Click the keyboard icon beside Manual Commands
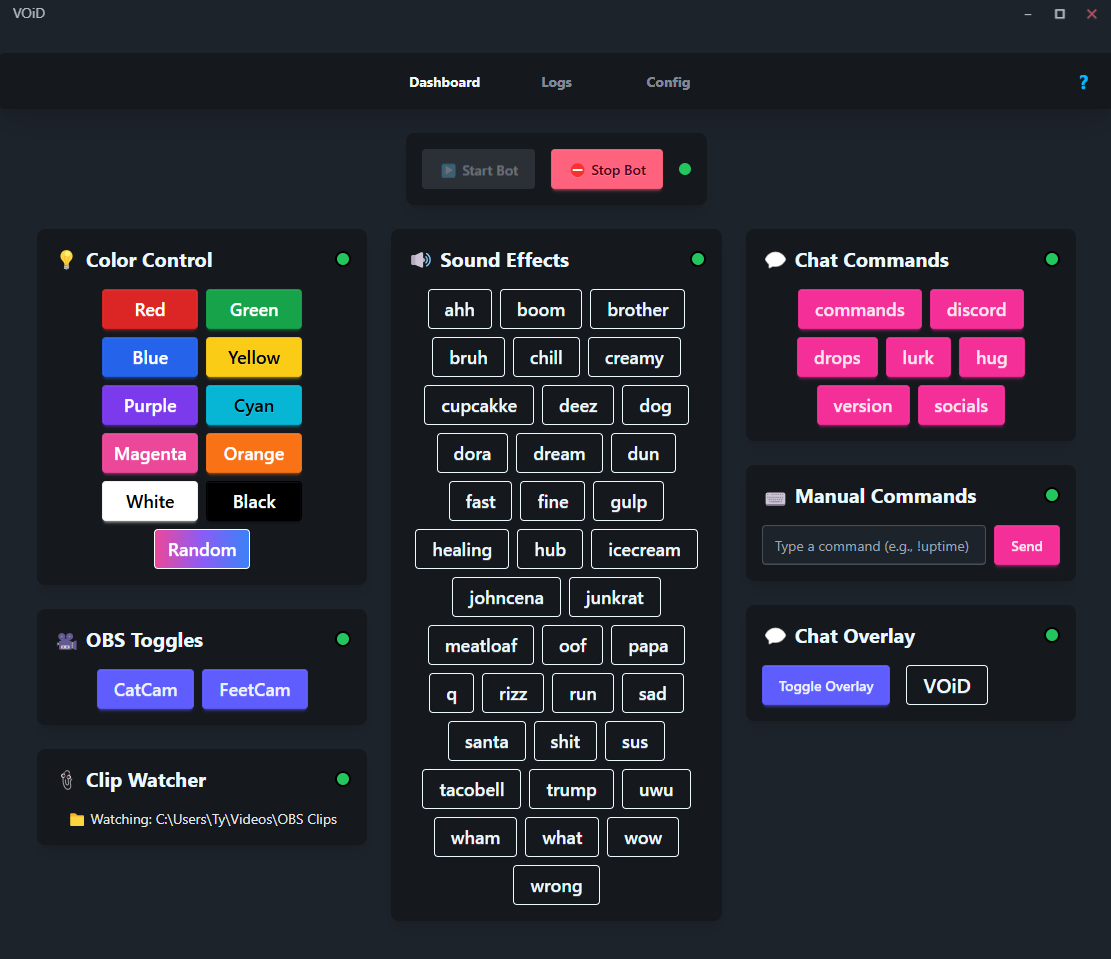This screenshot has width=1111, height=959. [x=775, y=498]
